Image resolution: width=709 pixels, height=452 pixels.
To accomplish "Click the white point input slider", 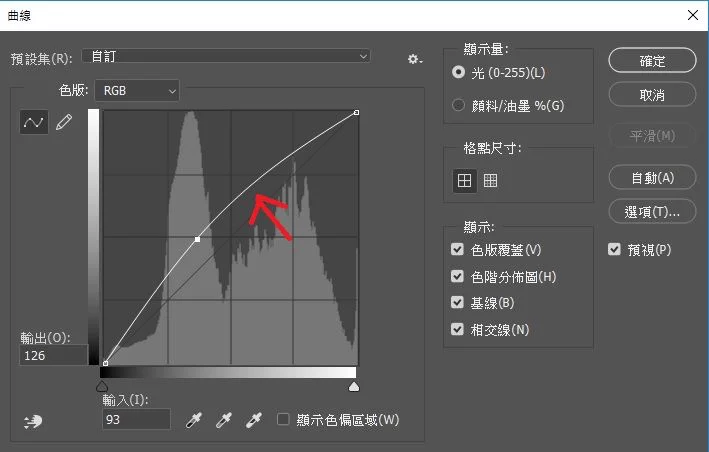I will tap(353, 386).
